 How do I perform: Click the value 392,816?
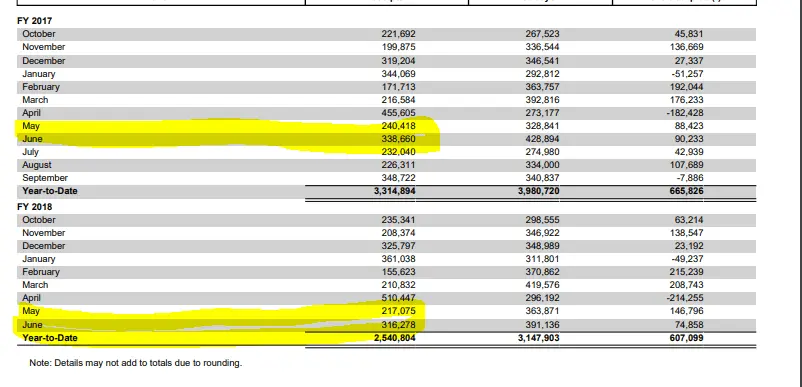point(542,100)
